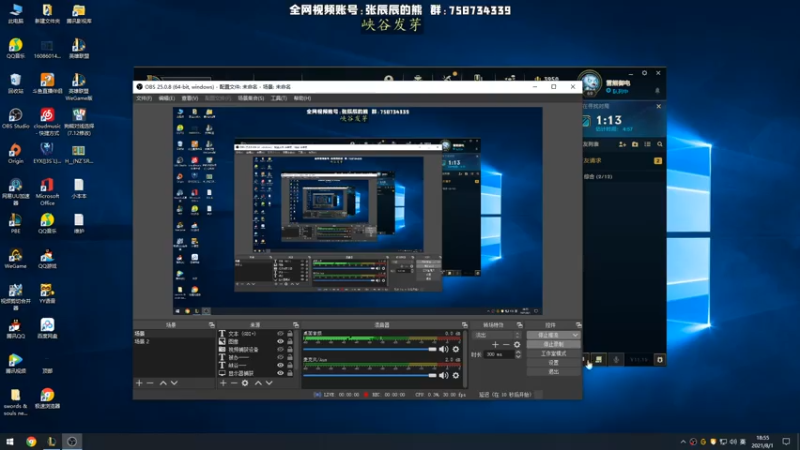This screenshot has width=800, height=450.
Task: Click search icon in League friends list
Action: click(x=660, y=144)
